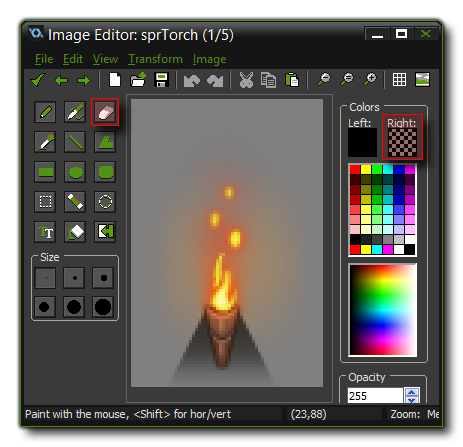
Task: Click the Opacity value field
Action: [375, 396]
